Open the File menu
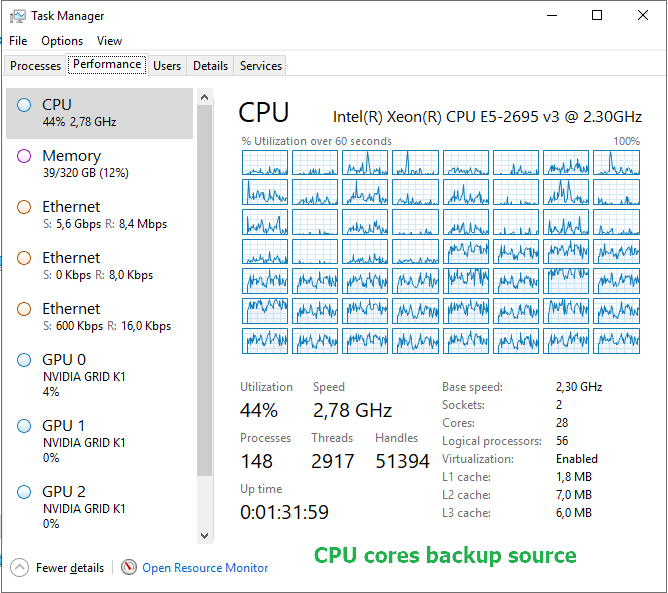 coord(18,41)
